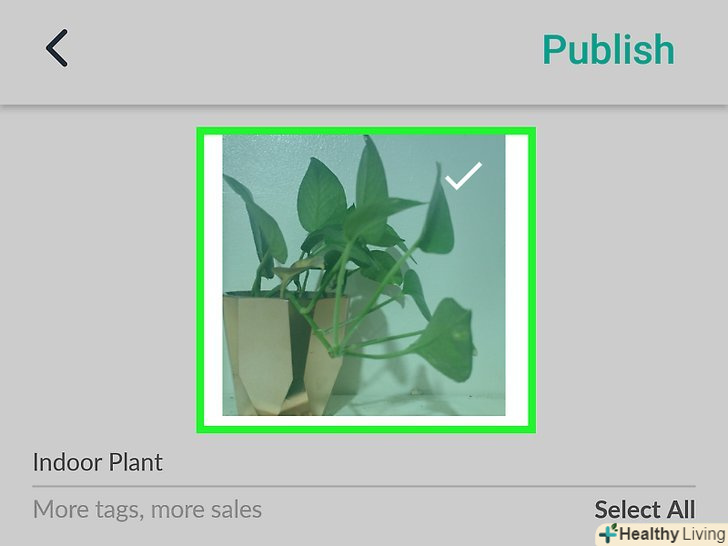
Task: Open the Healthy Living watermark link
Action: pyautogui.click(x=663, y=534)
